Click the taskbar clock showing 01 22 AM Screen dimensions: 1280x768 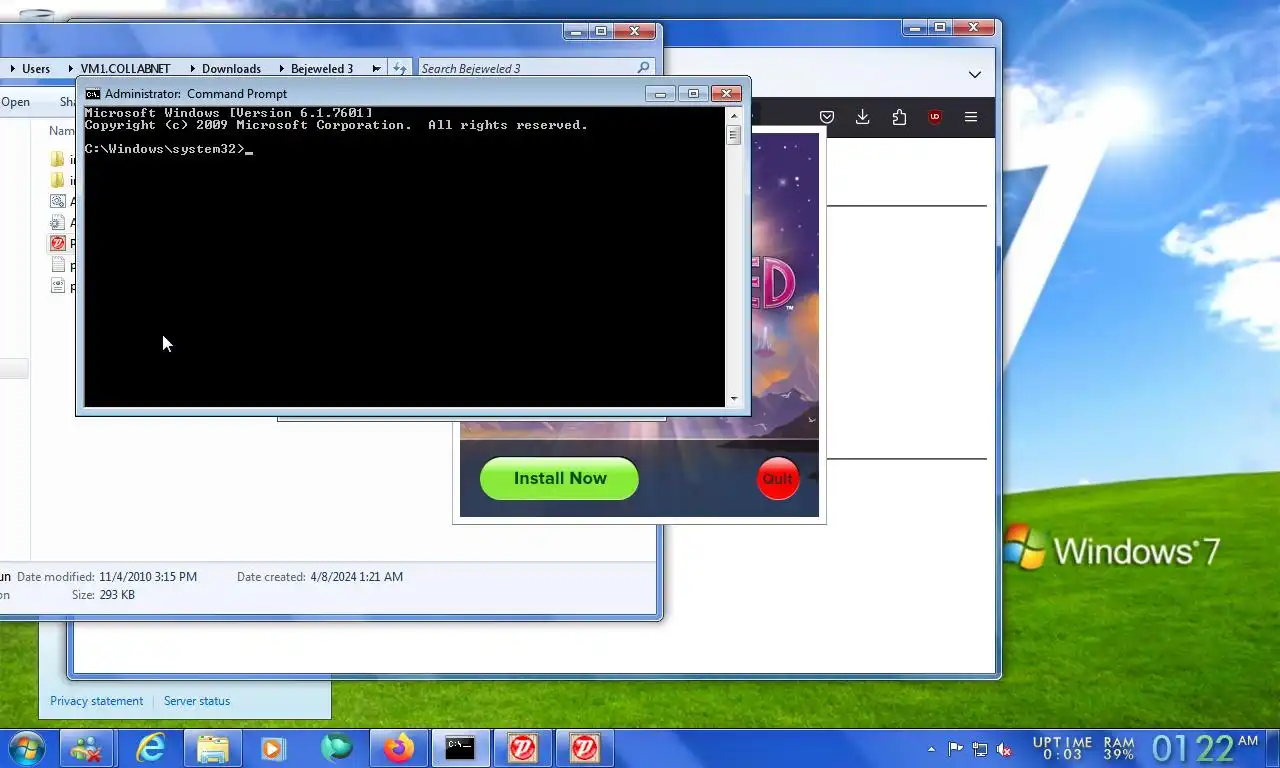coord(1205,748)
